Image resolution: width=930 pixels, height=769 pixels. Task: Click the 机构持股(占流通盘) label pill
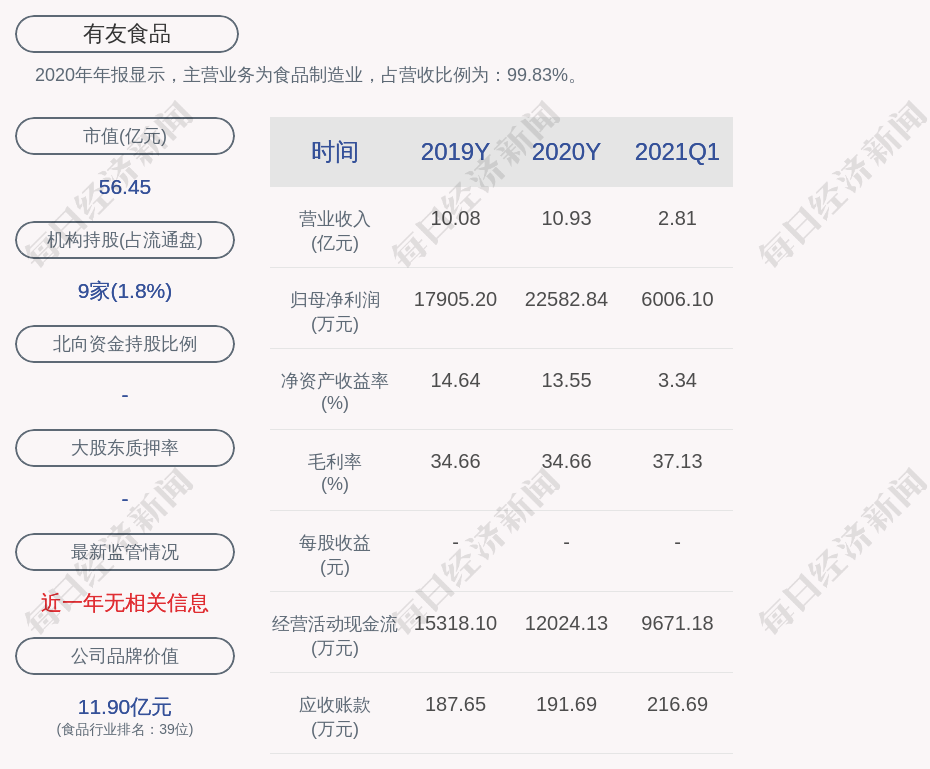125,240
